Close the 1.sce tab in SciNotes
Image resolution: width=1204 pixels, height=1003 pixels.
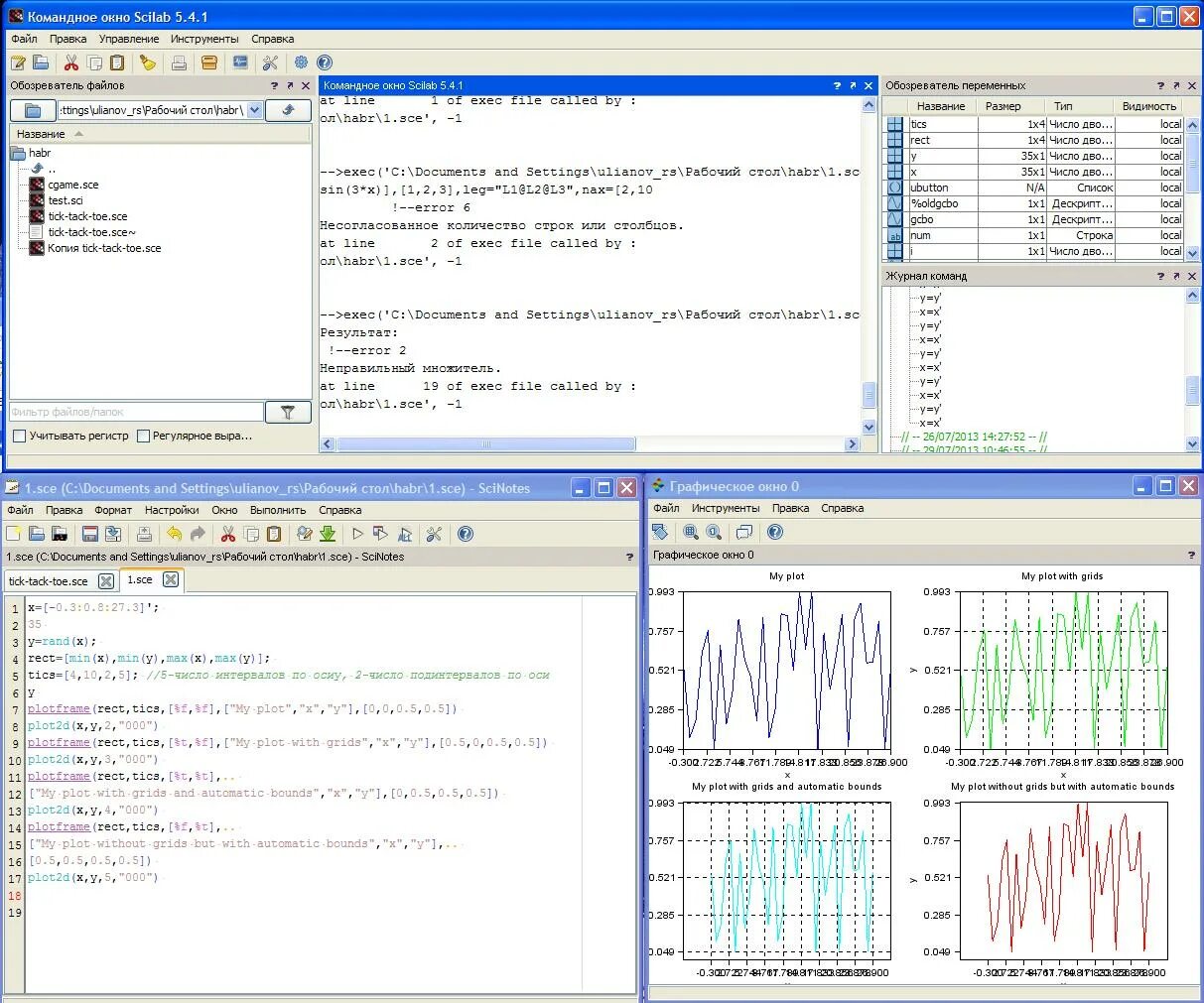[171, 579]
